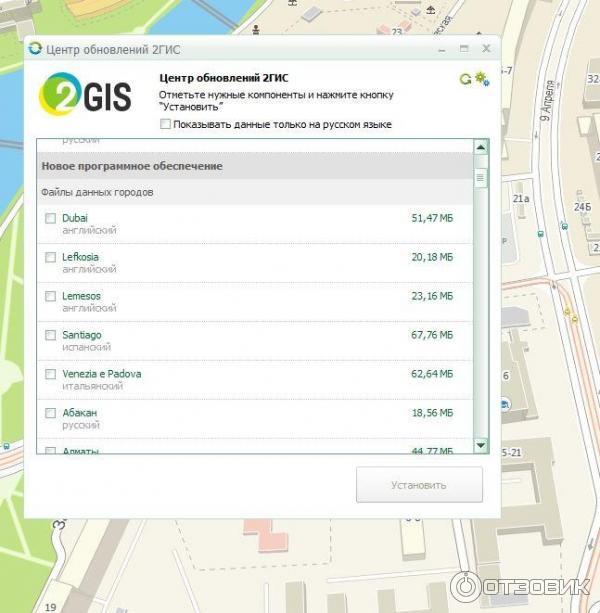Enable showing data only in Russian

[166, 124]
